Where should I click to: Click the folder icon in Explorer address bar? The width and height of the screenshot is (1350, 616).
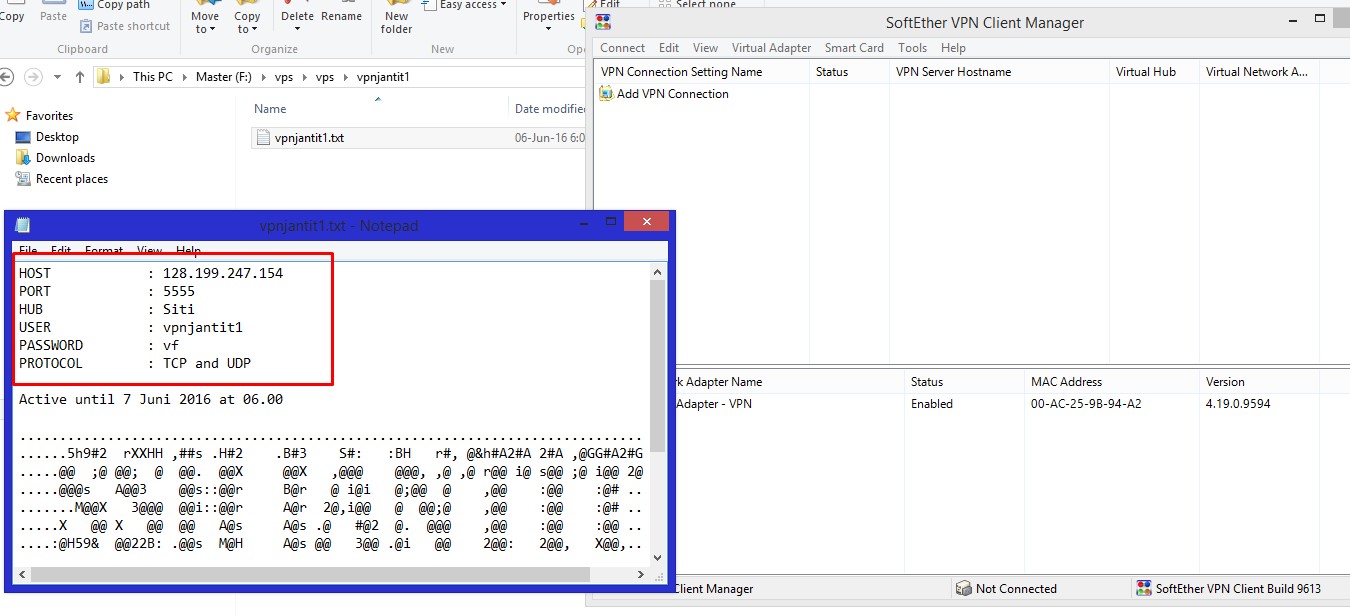click(x=103, y=77)
